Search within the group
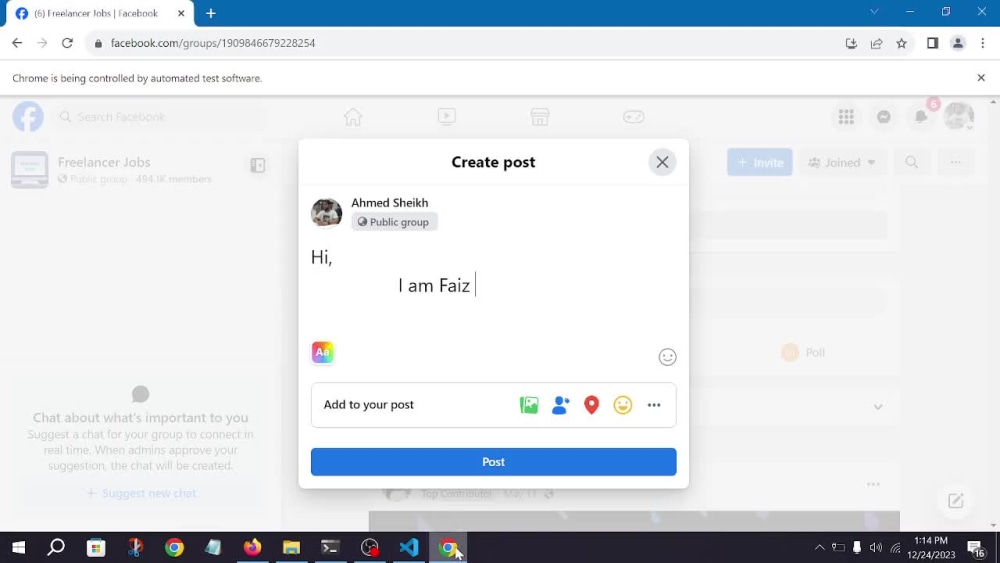Screen dimensions: 1000x563 pos(912,163)
